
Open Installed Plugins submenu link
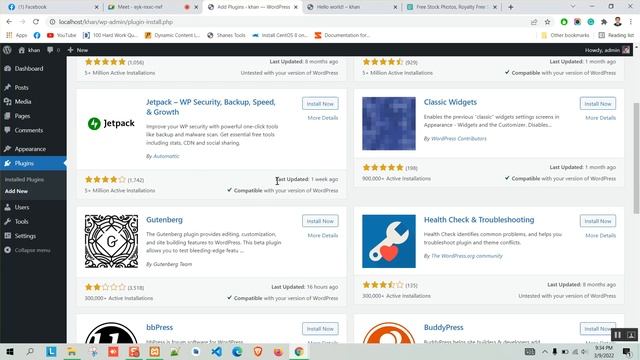coord(24,180)
